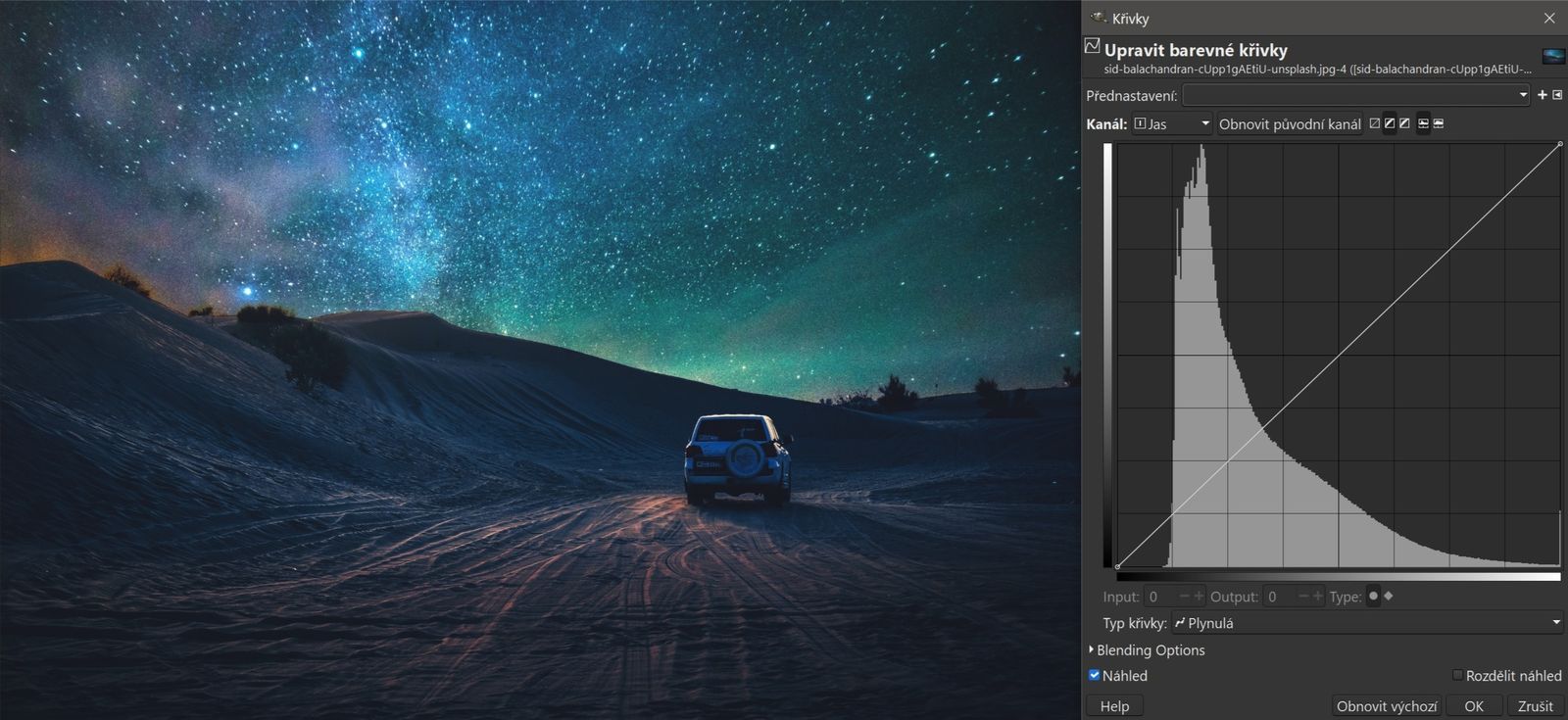Screen dimensions: 1568x720
Task: Click the curve's top-right end point
Action: tap(1560, 144)
